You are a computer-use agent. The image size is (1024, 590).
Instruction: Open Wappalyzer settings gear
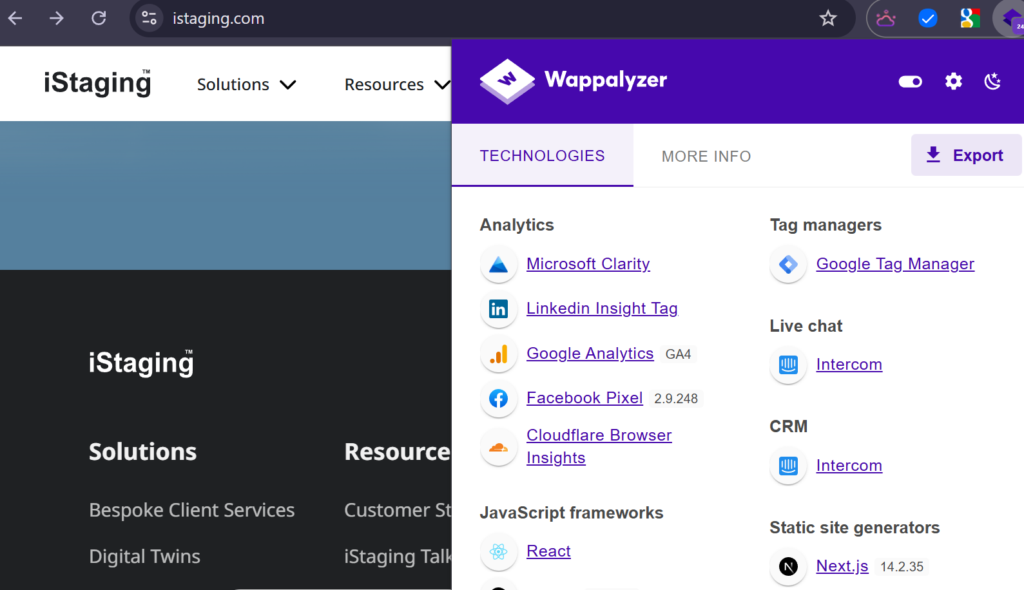click(x=953, y=81)
